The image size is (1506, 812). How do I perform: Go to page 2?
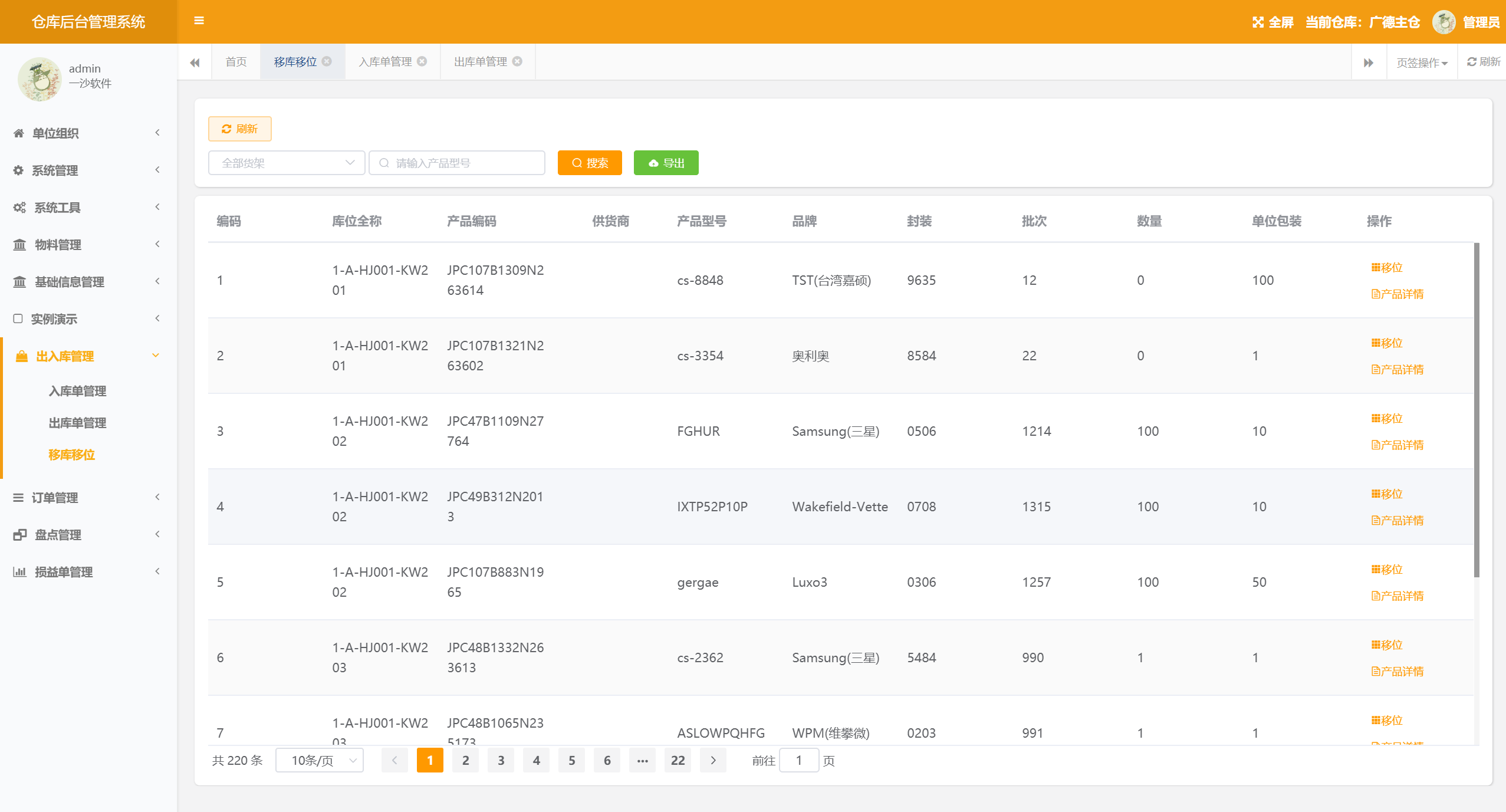click(465, 760)
